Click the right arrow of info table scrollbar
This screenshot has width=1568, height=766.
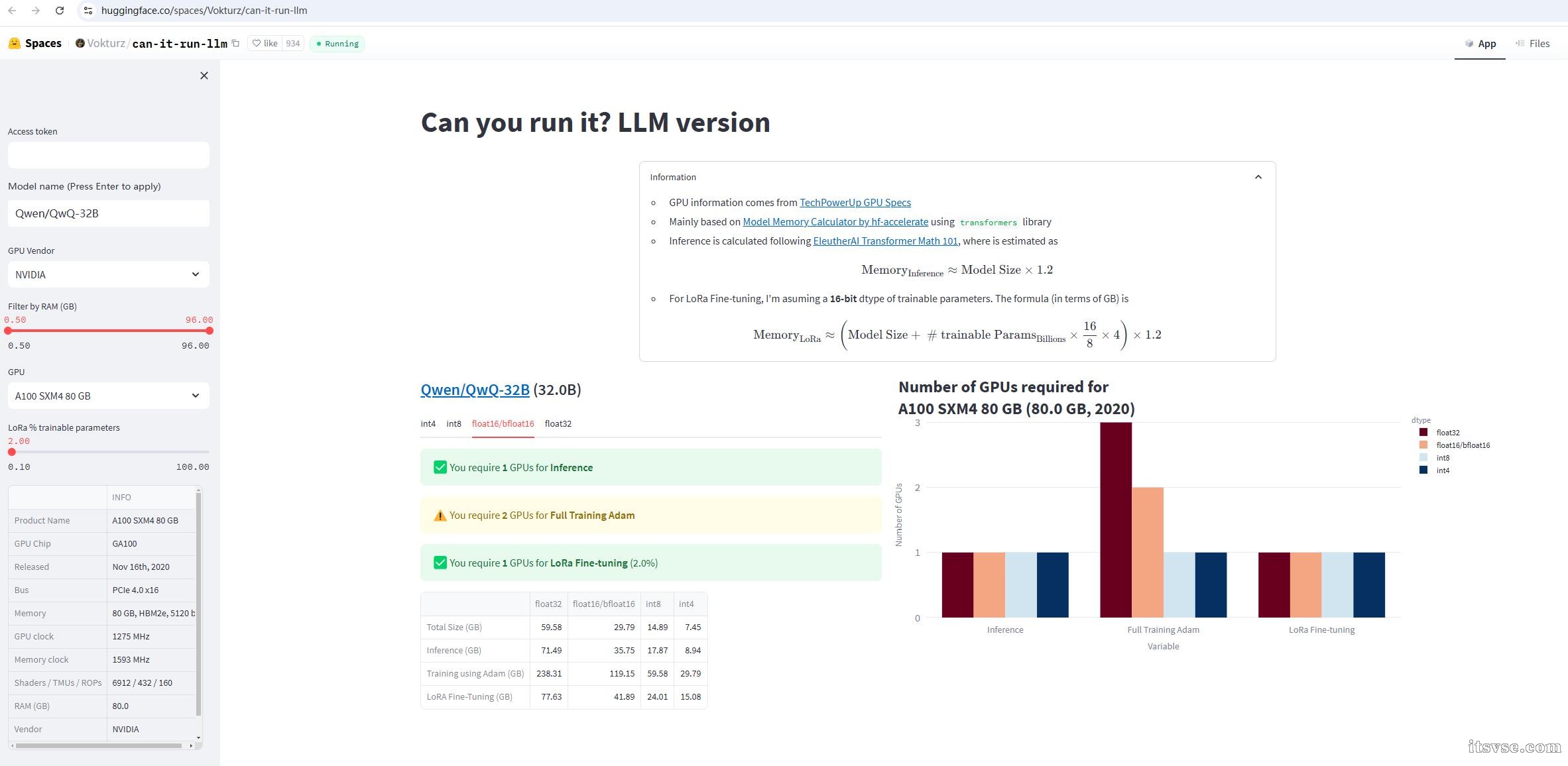191,745
